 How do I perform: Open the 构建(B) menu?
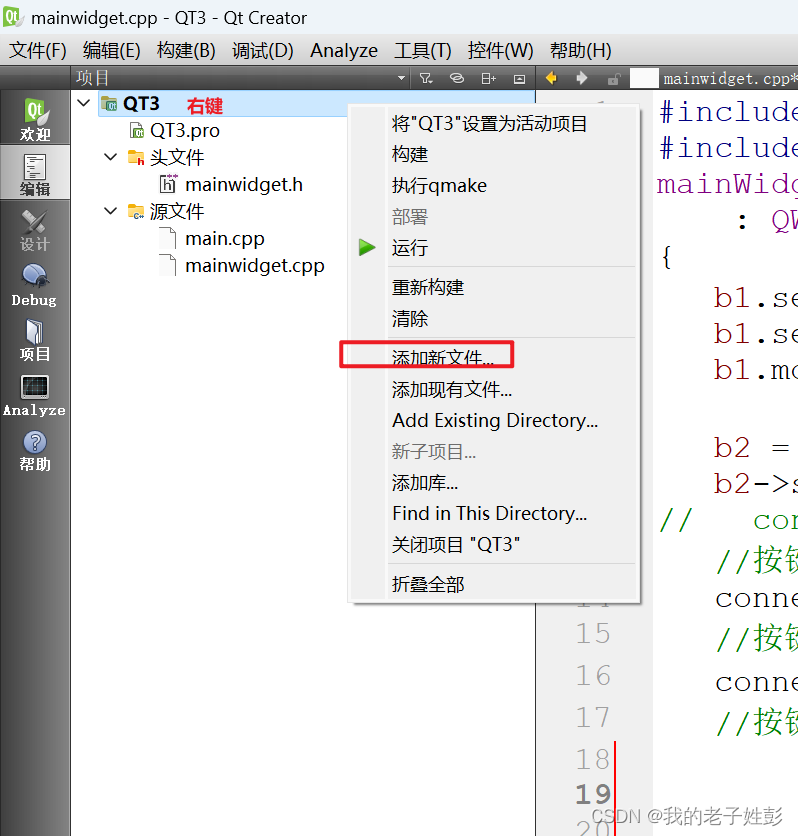click(x=186, y=51)
